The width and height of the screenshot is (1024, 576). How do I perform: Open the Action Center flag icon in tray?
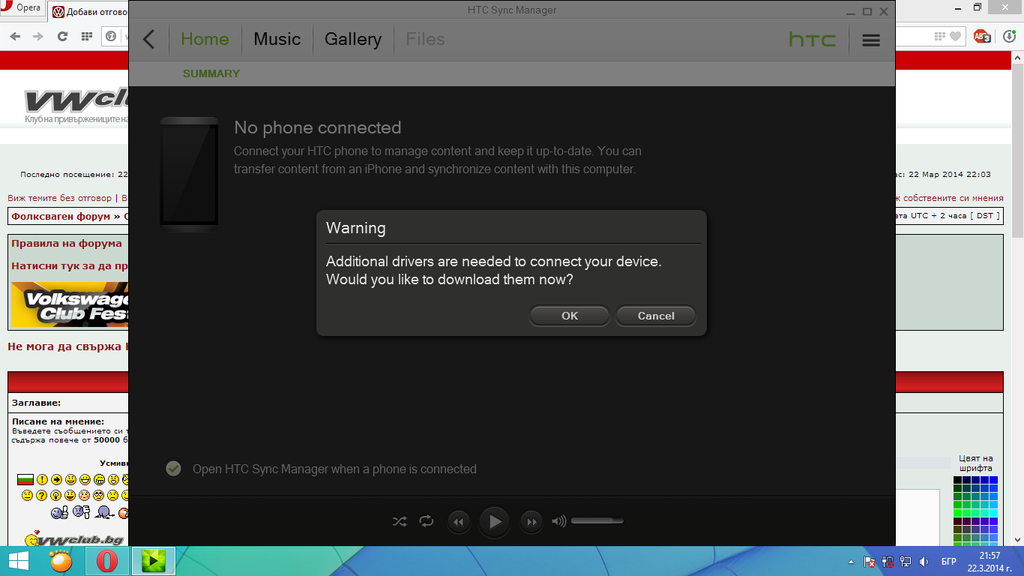(x=869, y=562)
